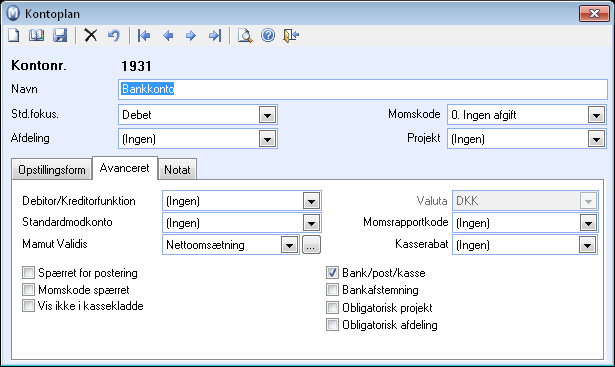Close the Kontoplan window
615x367 pixels.
[x=594, y=14]
